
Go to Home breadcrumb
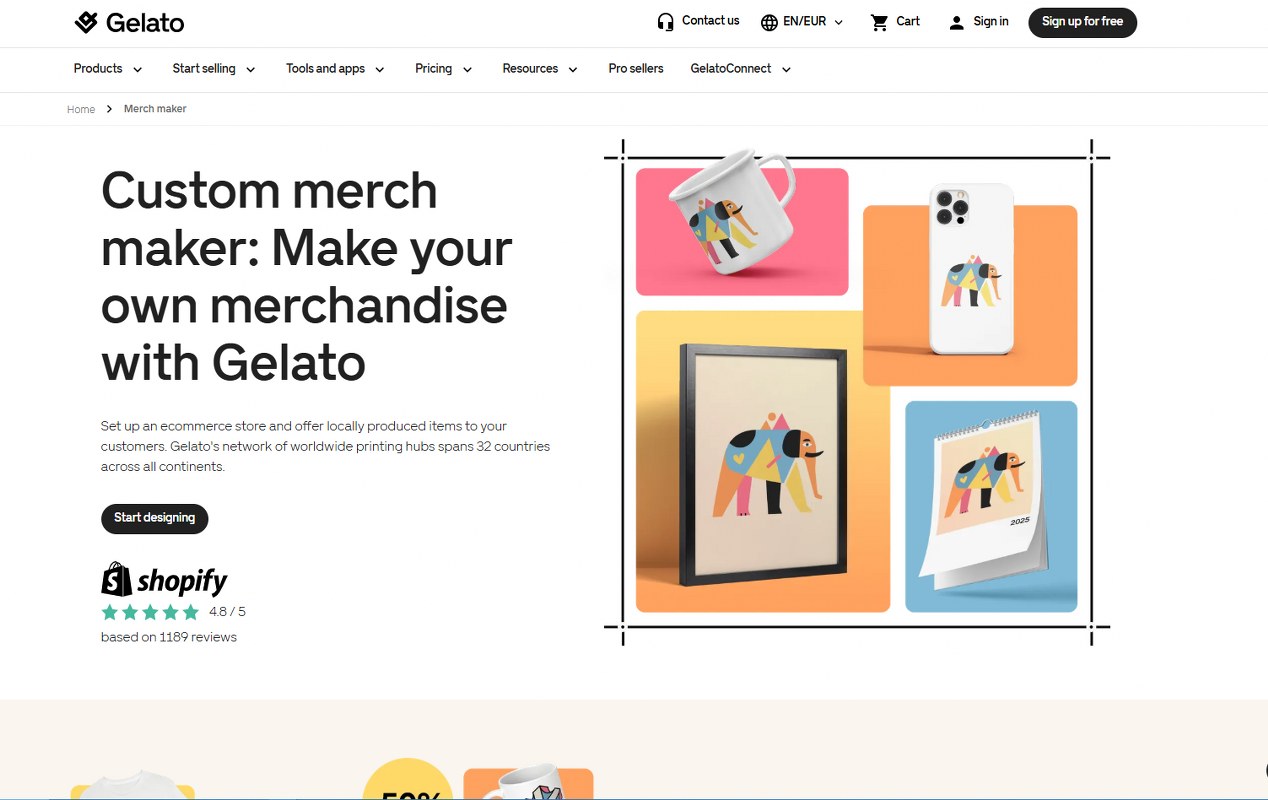pyautogui.click(x=81, y=109)
